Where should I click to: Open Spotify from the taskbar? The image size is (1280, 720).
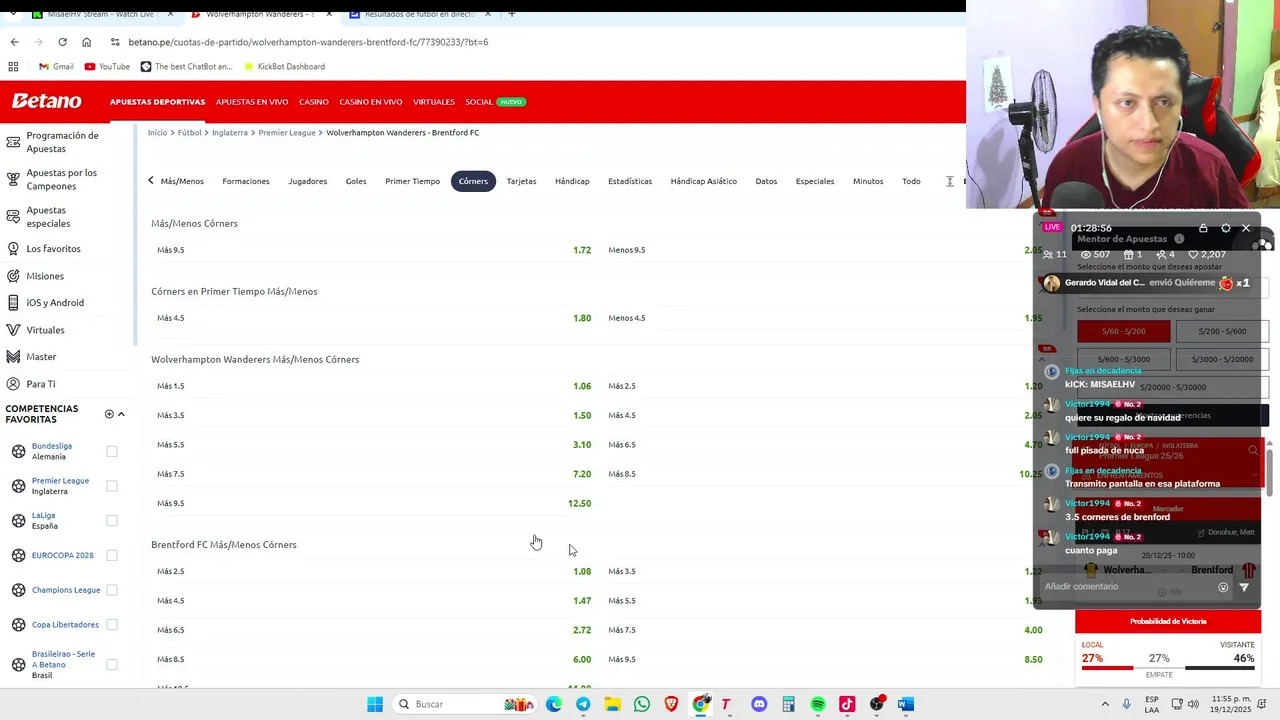pos(818,704)
